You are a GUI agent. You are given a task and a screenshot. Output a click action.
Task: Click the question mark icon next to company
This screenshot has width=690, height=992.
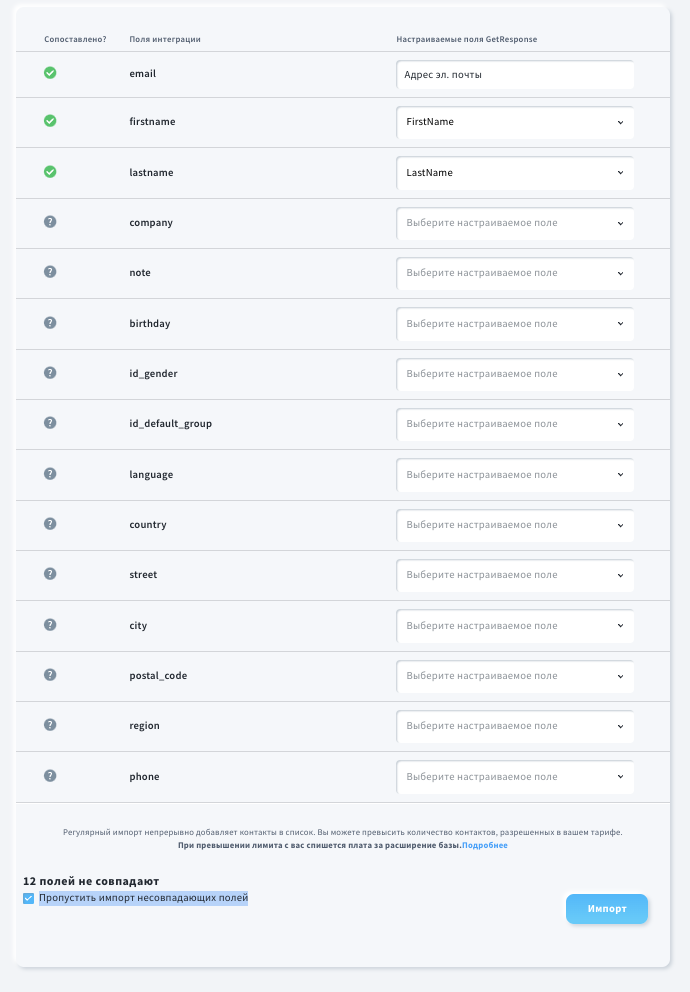click(50, 221)
